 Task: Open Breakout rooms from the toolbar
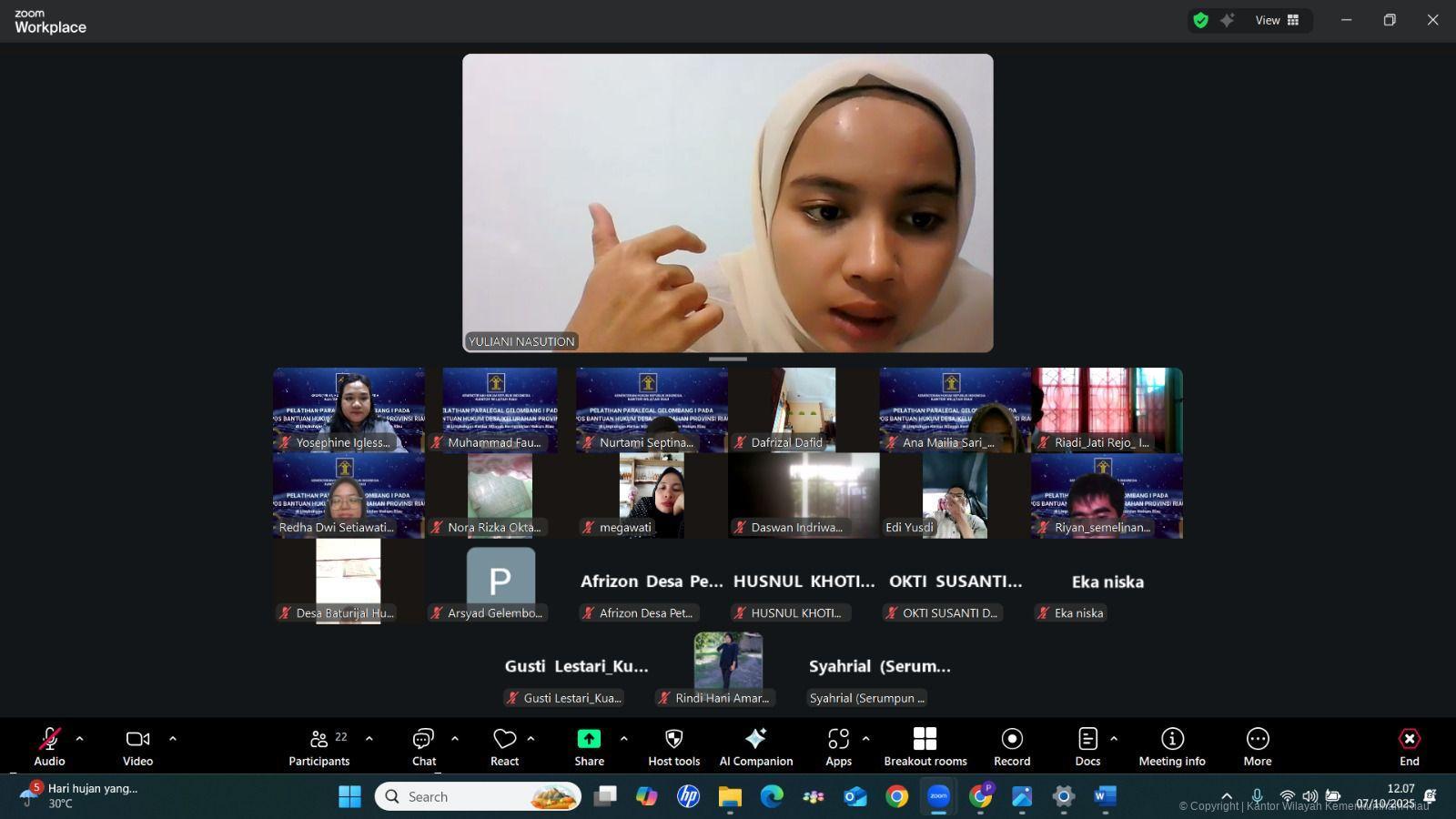coord(925,739)
